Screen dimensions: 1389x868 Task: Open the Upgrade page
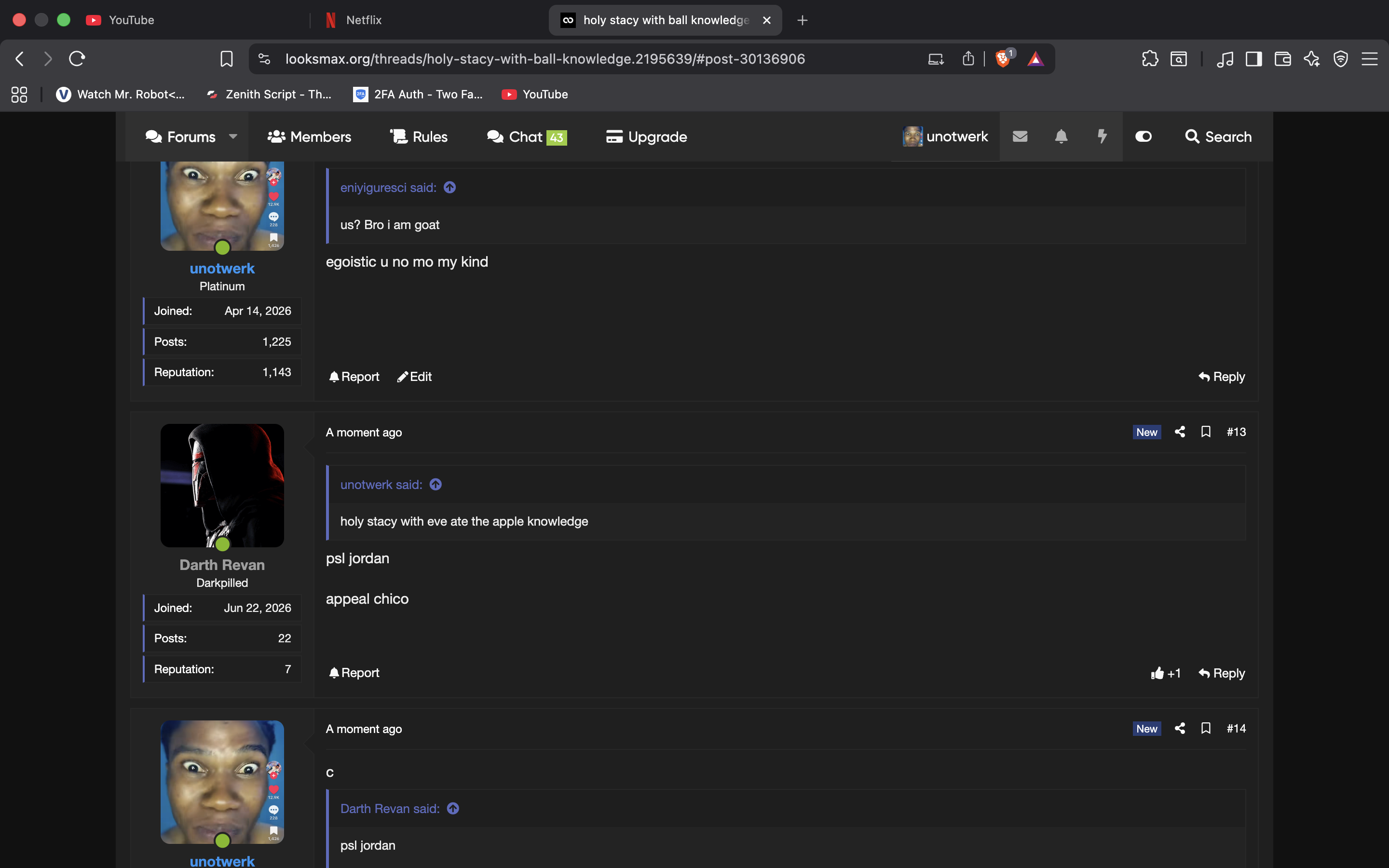point(646,136)
